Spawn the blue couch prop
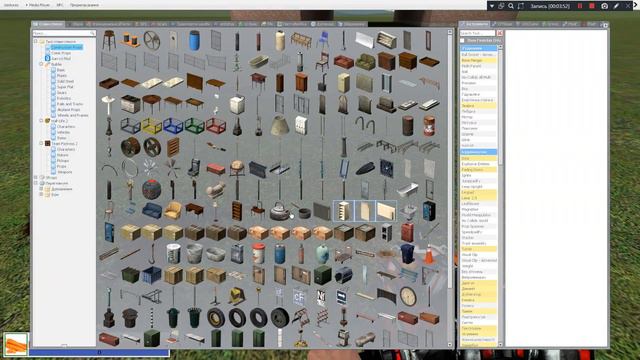Screen dimensions: 640x360 pos(152,211)
